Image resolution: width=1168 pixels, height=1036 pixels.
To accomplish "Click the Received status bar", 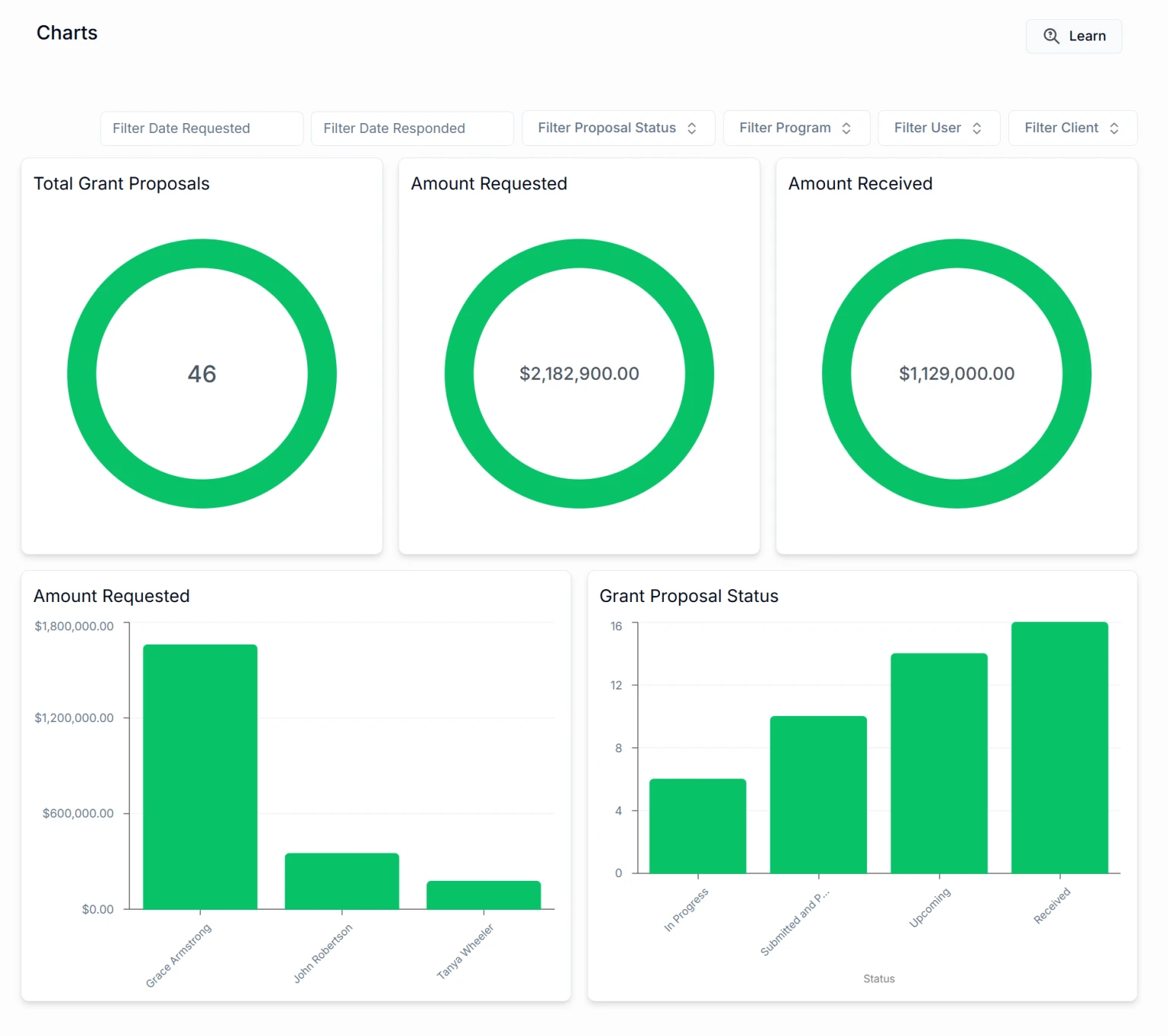I will (1059, 747).
